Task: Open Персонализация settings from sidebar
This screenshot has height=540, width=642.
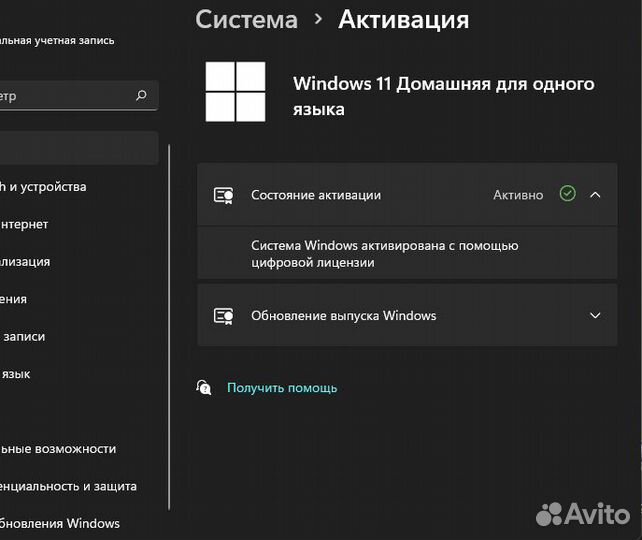Action: tap(27, 262)
